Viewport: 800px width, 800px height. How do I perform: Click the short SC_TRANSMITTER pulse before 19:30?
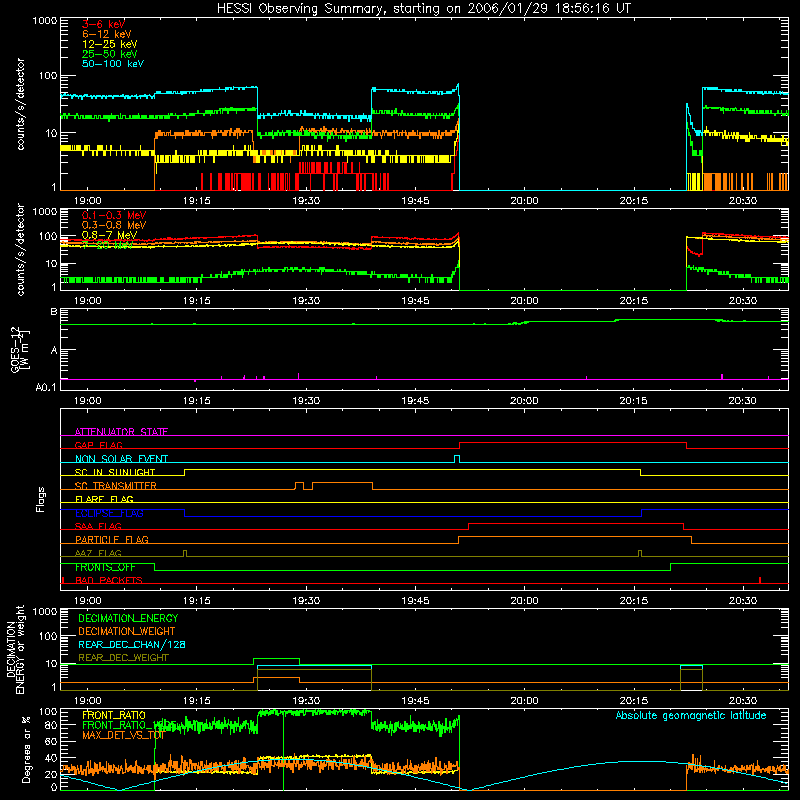(x=299, y=485)
